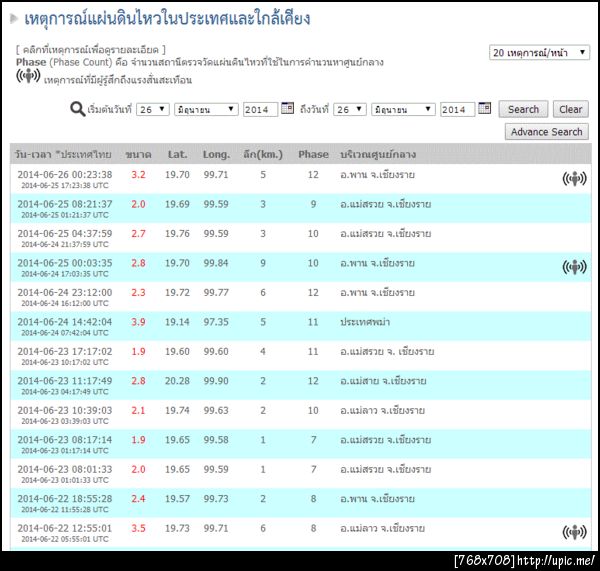Open the 2014-06-24 14:42:04 earthquake event
Screen dimensions: 600x571
point(301,326)
